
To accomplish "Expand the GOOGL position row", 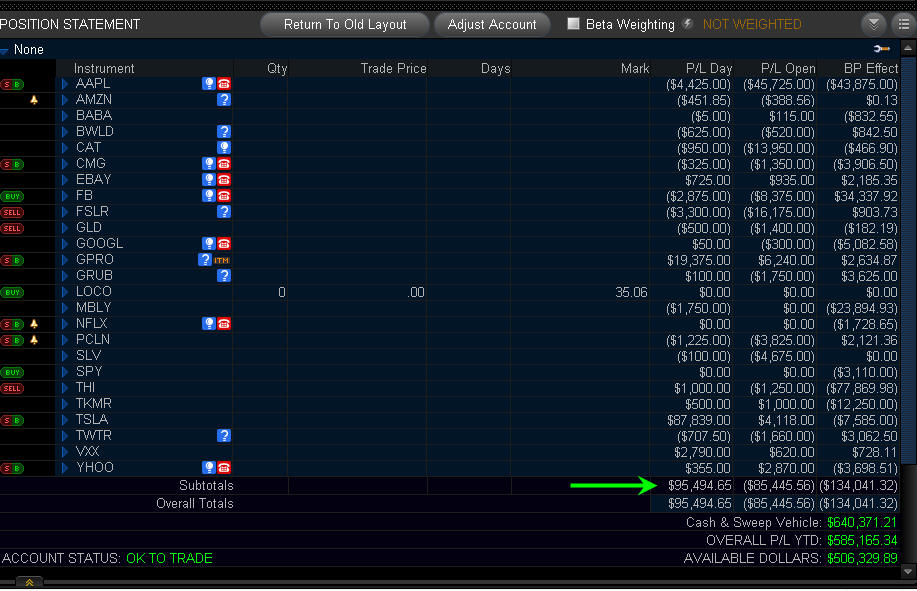I will pos(66,244).
